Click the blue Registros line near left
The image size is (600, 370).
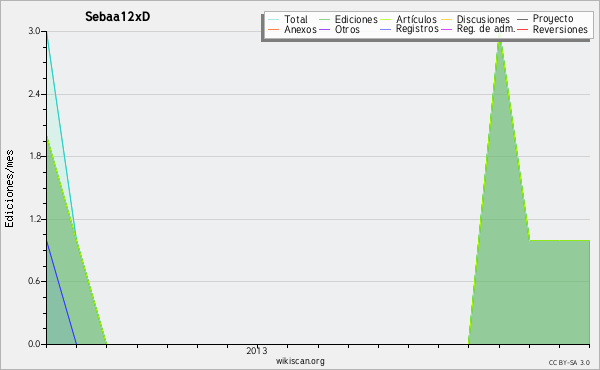[61, 292]
